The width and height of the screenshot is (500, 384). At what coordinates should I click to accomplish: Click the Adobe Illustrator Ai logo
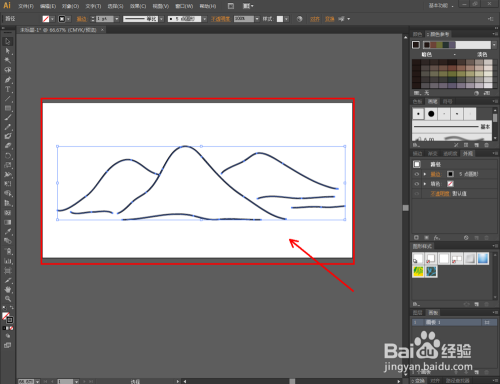coord(7,5)
